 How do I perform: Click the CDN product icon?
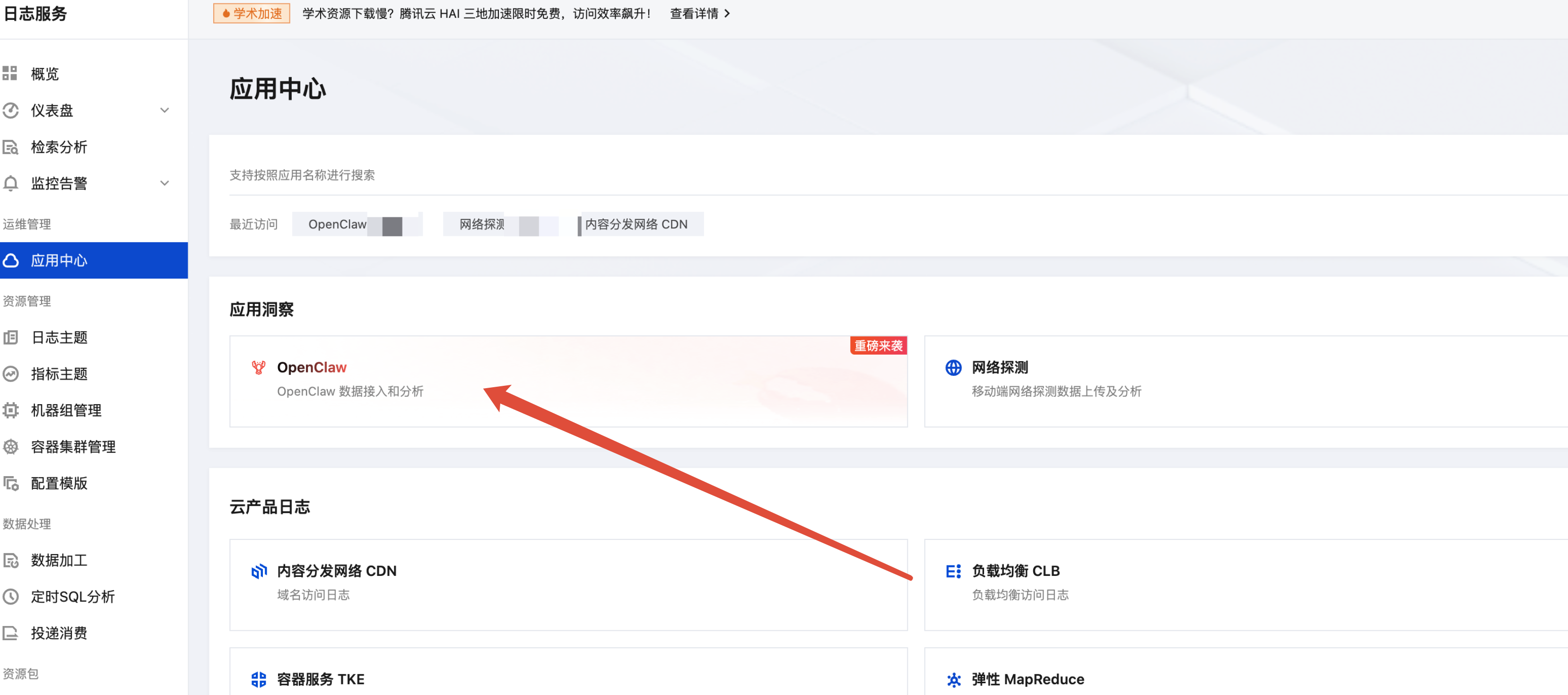coord(259,571)
